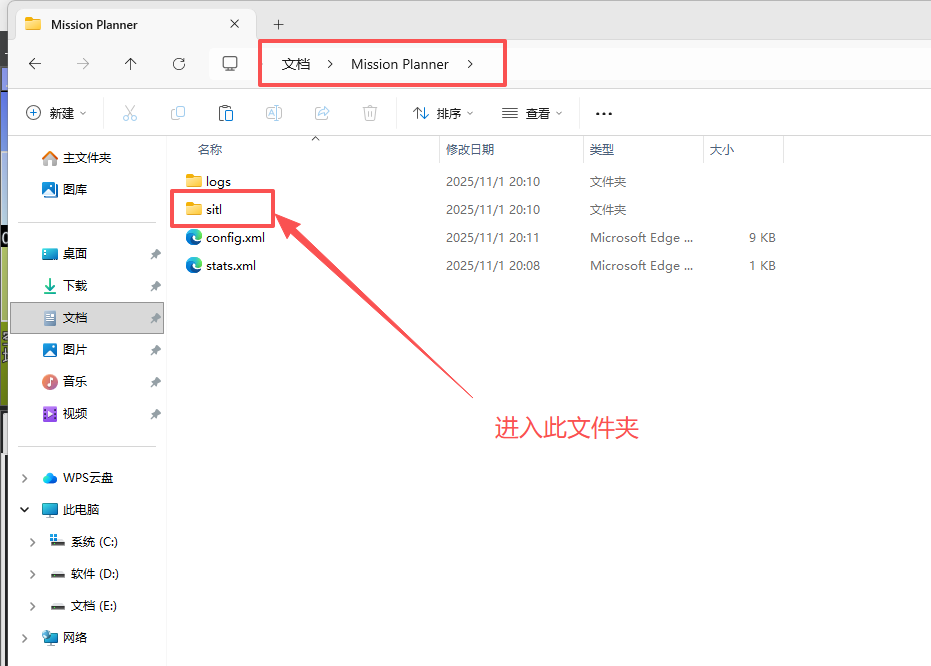Click 文档 in the address breadcrumb
This screenshot has width=931, height=666.
click(x=296, y=64)
